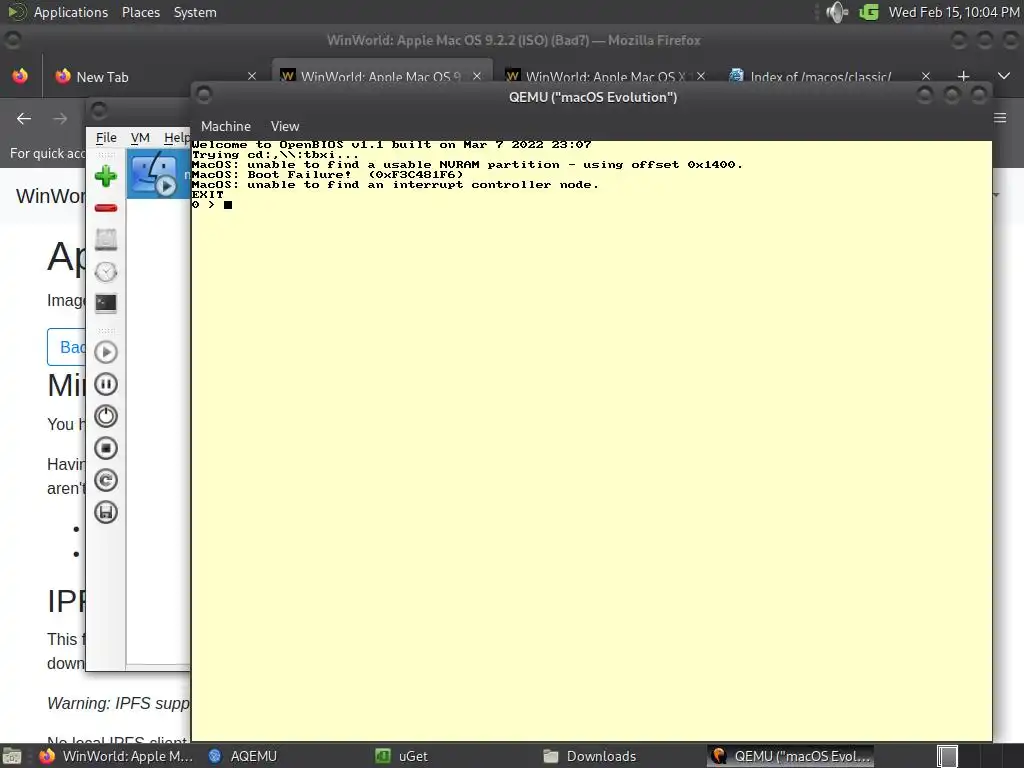Click the Firefox back arrow
Image resolution: width=1024 pixels, height=768 pixels.
[24, 118]
